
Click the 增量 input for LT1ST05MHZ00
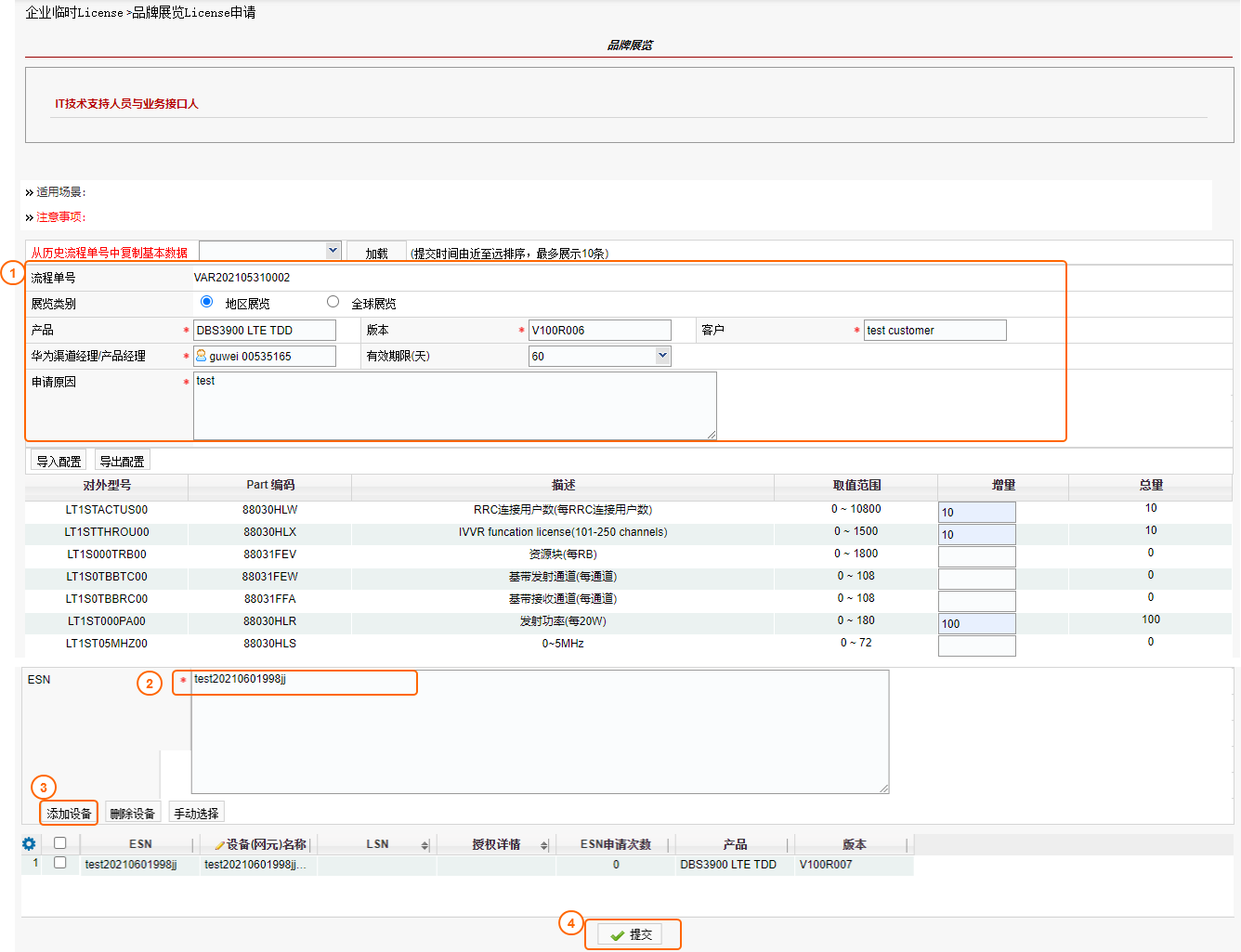pos(977,646)
